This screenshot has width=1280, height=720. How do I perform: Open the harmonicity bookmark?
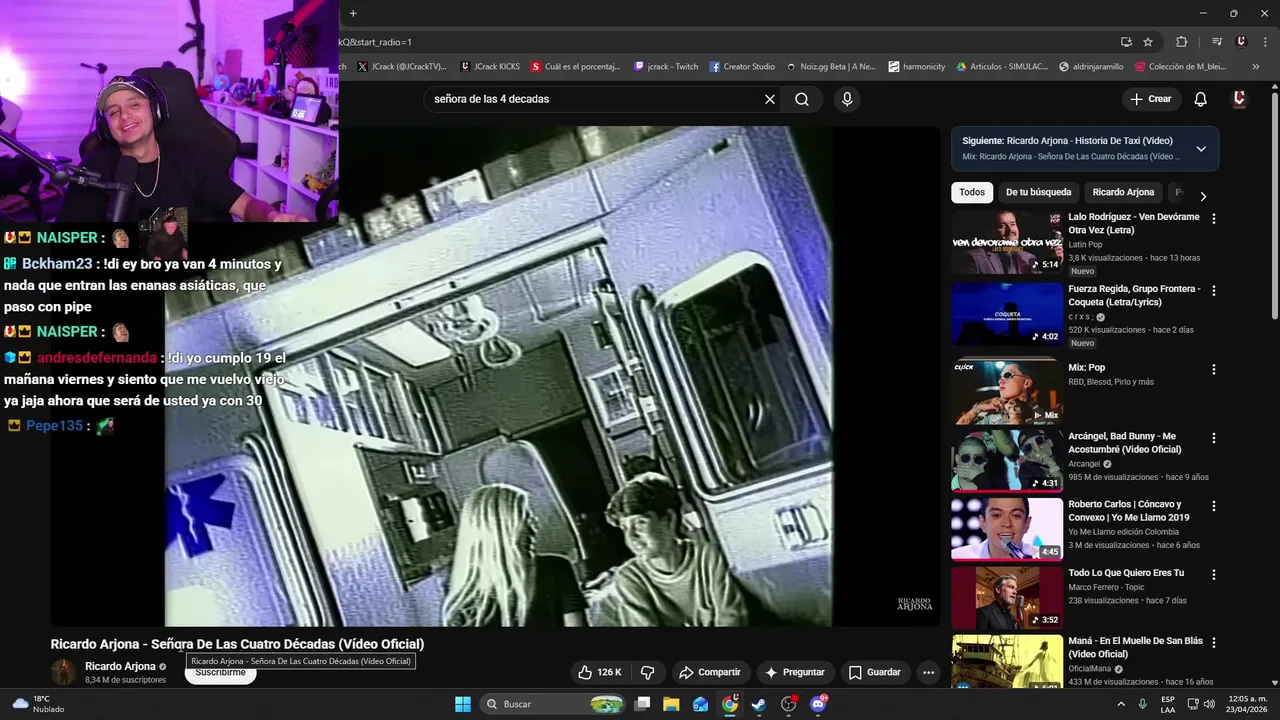[x=916, y=67]
